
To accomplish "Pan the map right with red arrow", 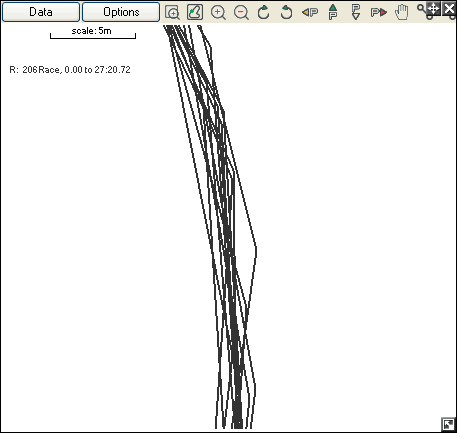I will coord(379,13).
